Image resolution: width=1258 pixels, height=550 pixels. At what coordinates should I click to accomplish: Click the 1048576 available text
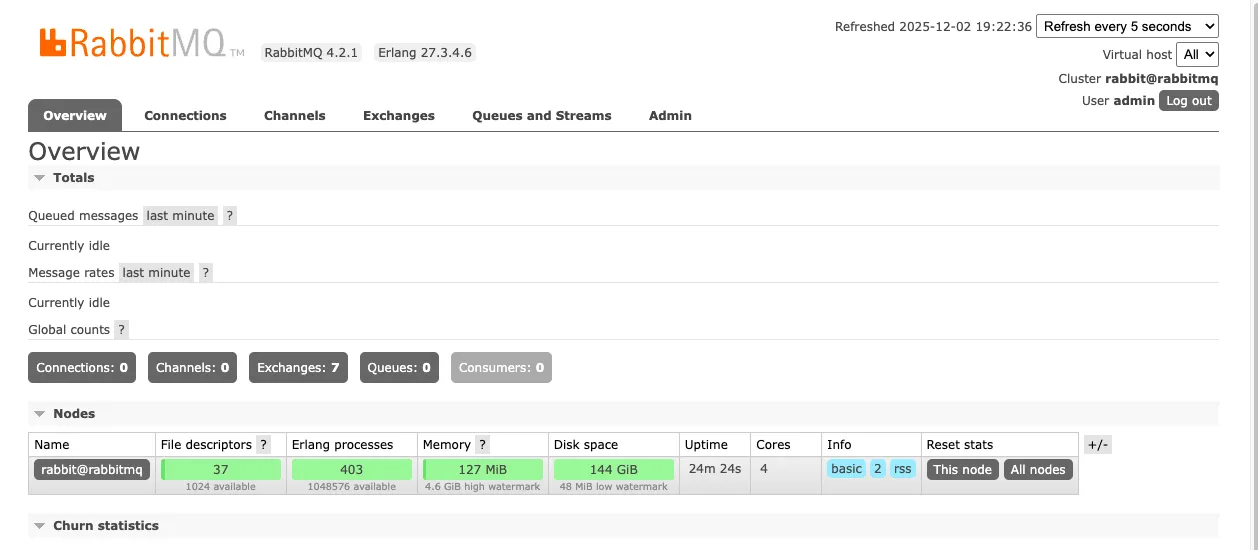pos(352,487)
